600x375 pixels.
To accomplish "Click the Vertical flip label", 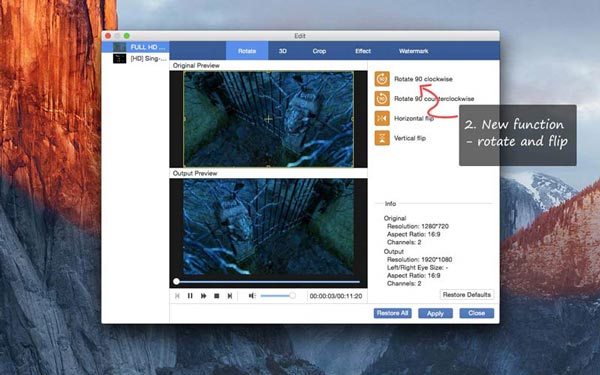I will click(x=410, y=138).
